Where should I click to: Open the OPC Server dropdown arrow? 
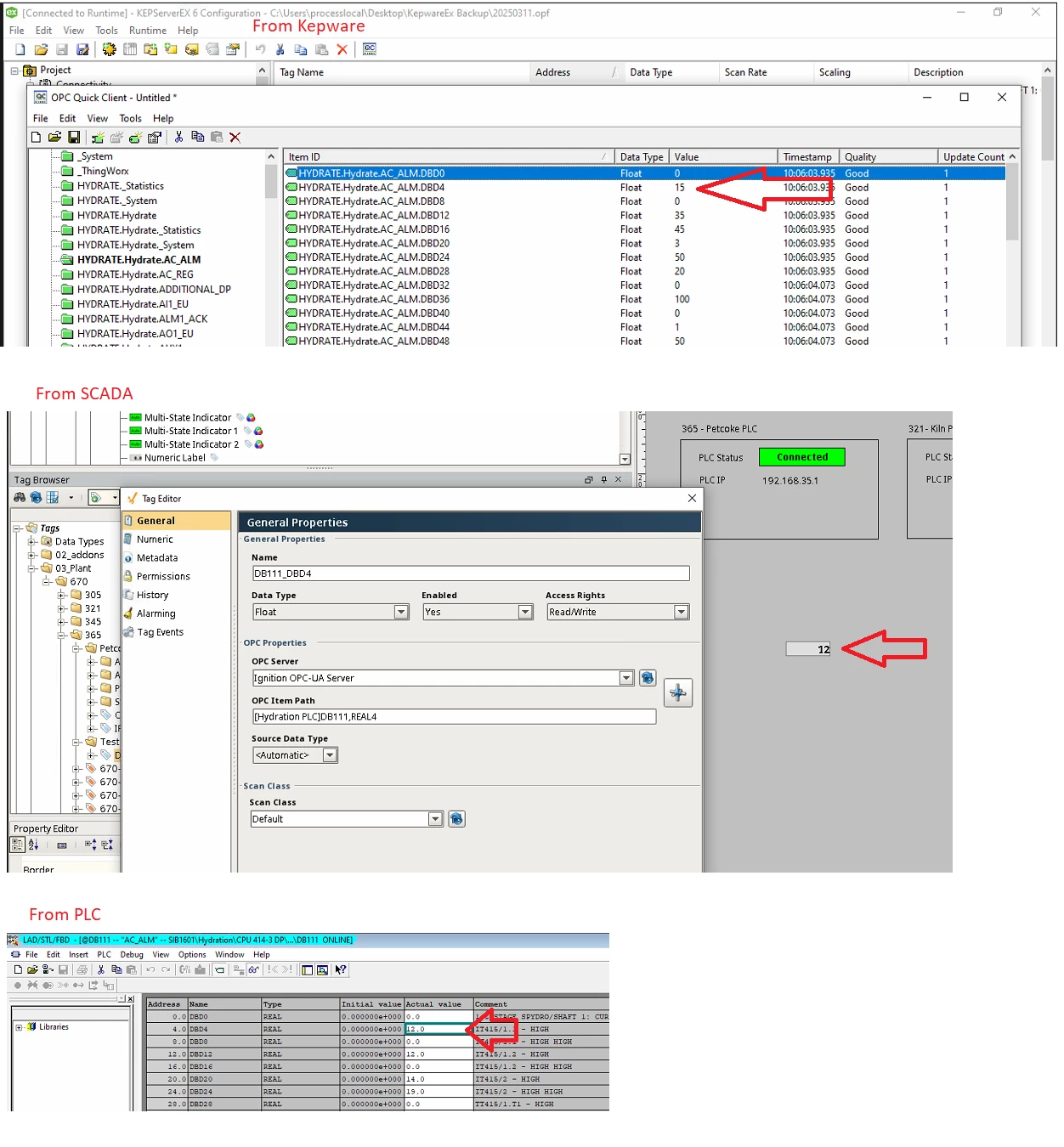626,678
